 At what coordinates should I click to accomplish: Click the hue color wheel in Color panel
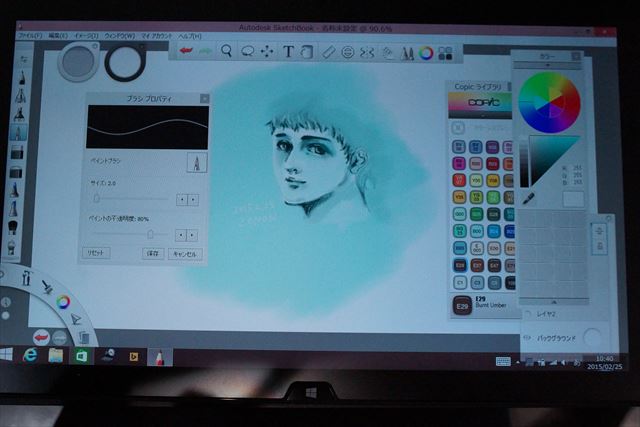(x=549, y=102)
